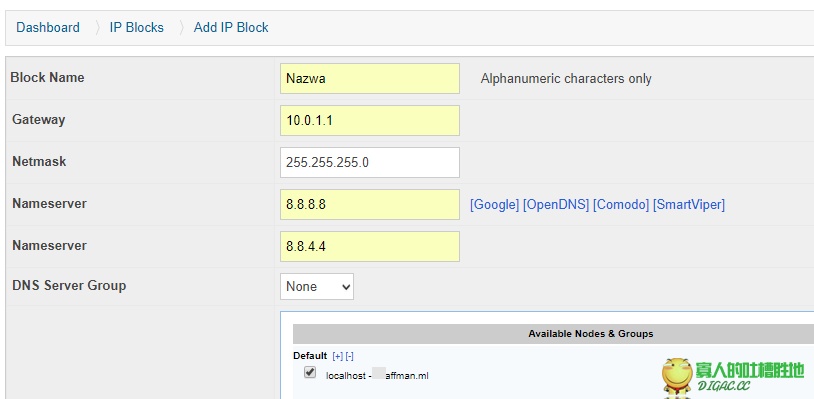The height and width of the screenshot is (399, 814).
Task: Focus the Block Name field containing Nazwa
Action: tap(370, 79)
